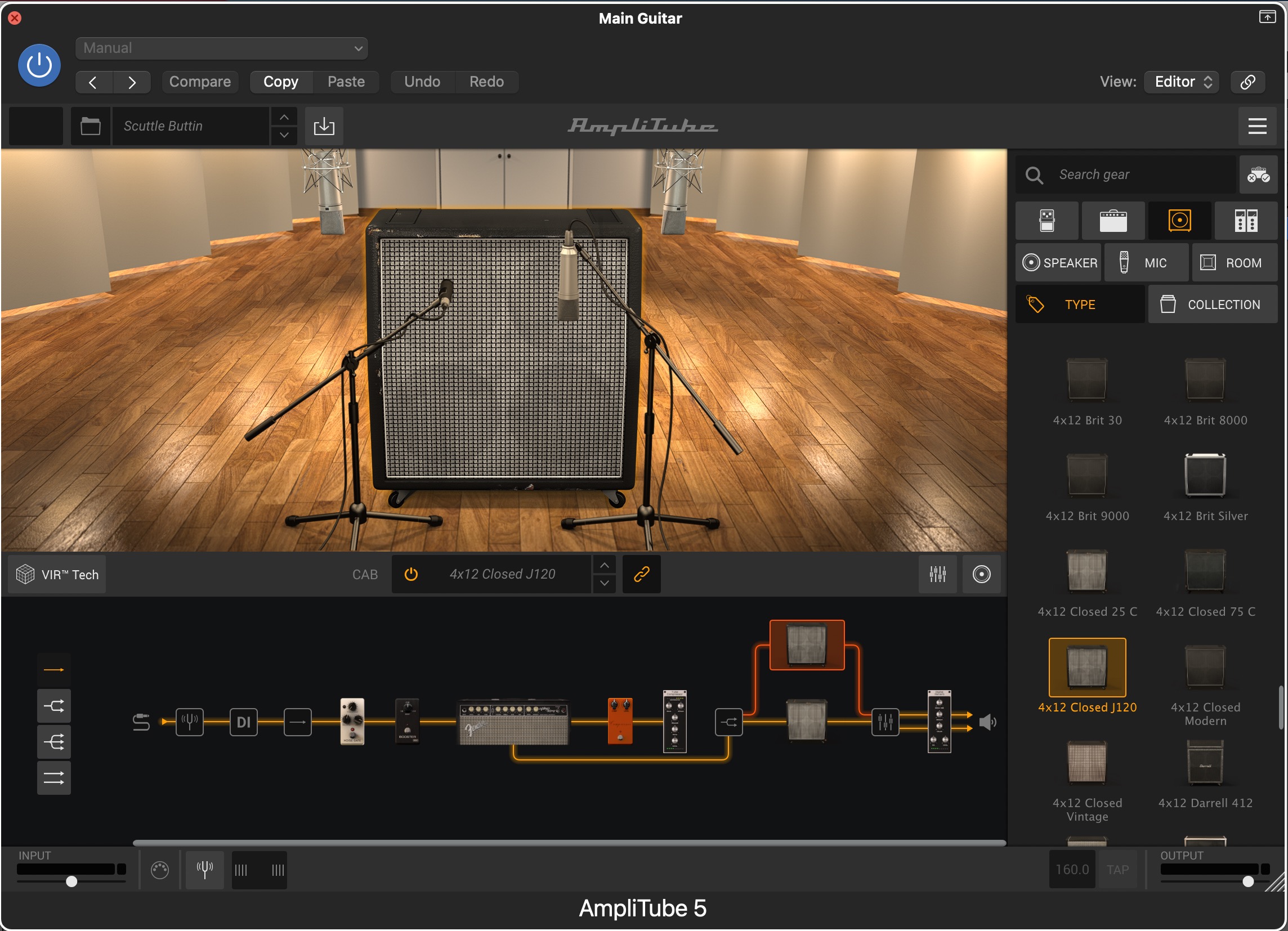The height and width of the screenshot is (931, 1288).
Task: Select the amp gear category
Action: (x=1113, y=221)
